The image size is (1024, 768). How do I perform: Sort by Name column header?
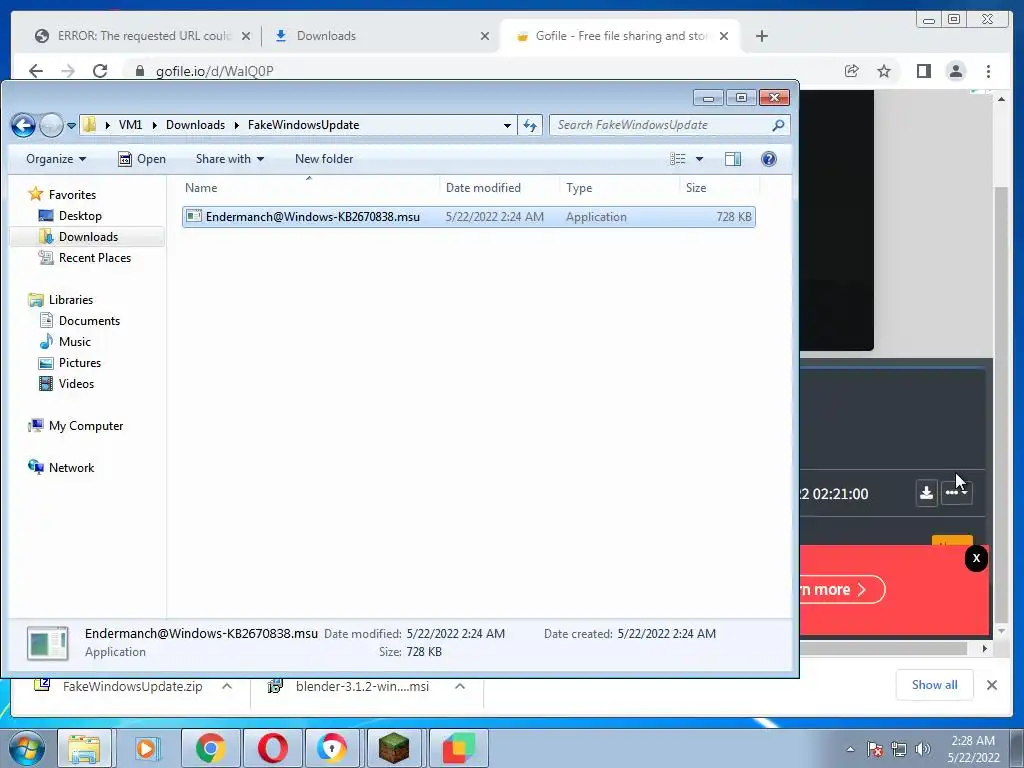[310, 188]
